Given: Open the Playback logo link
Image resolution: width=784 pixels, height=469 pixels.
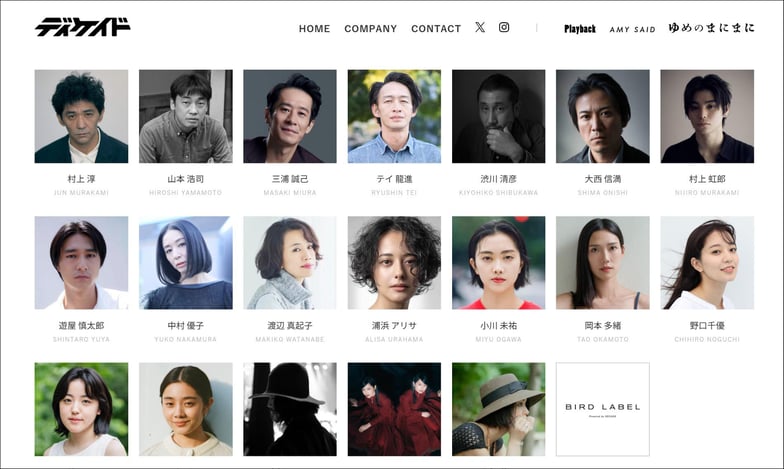Looking at the screenshot, I should (580, 29).
